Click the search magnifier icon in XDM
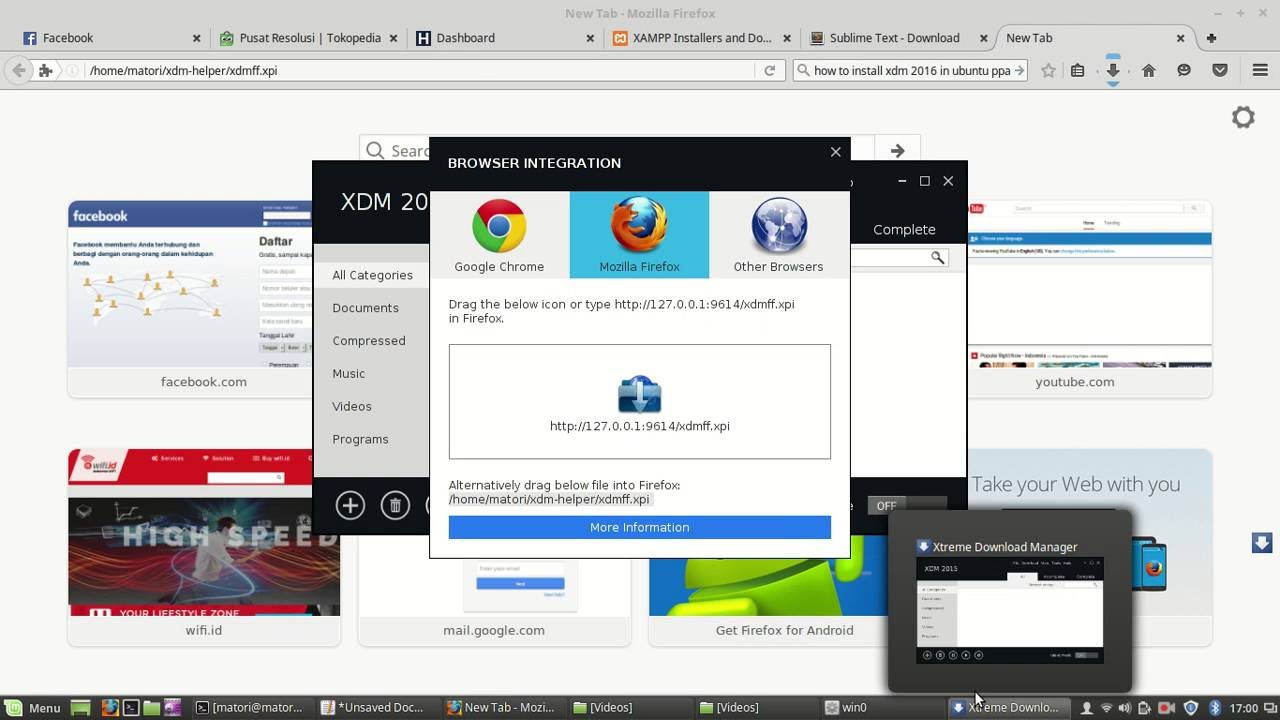The image size is (1280, 720). point(937,258)
